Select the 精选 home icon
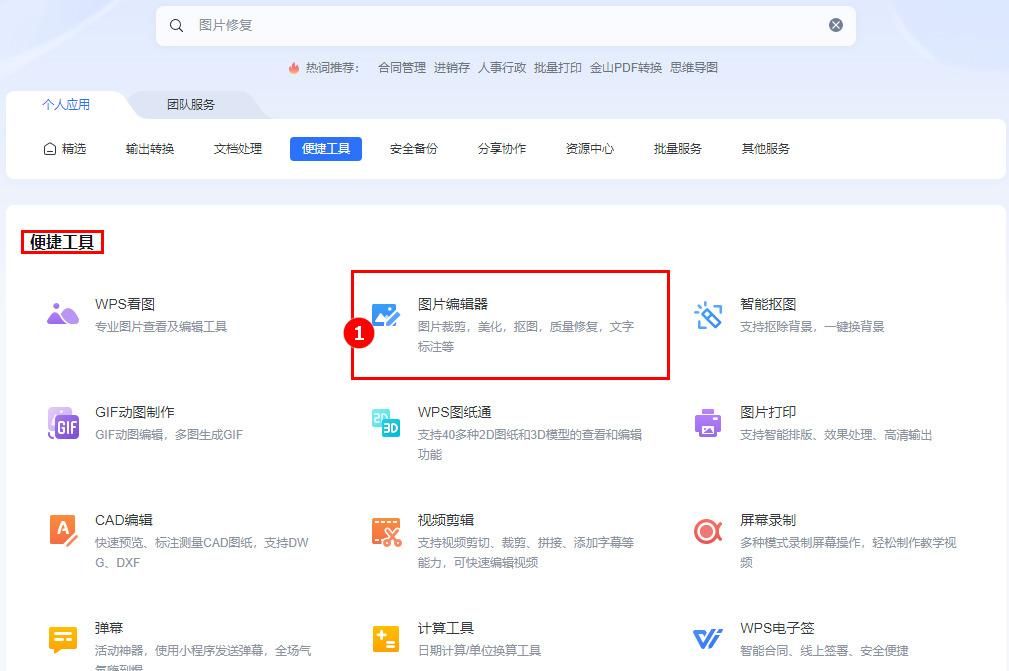This screenshot has height=671, width=1009. point(50,149)
